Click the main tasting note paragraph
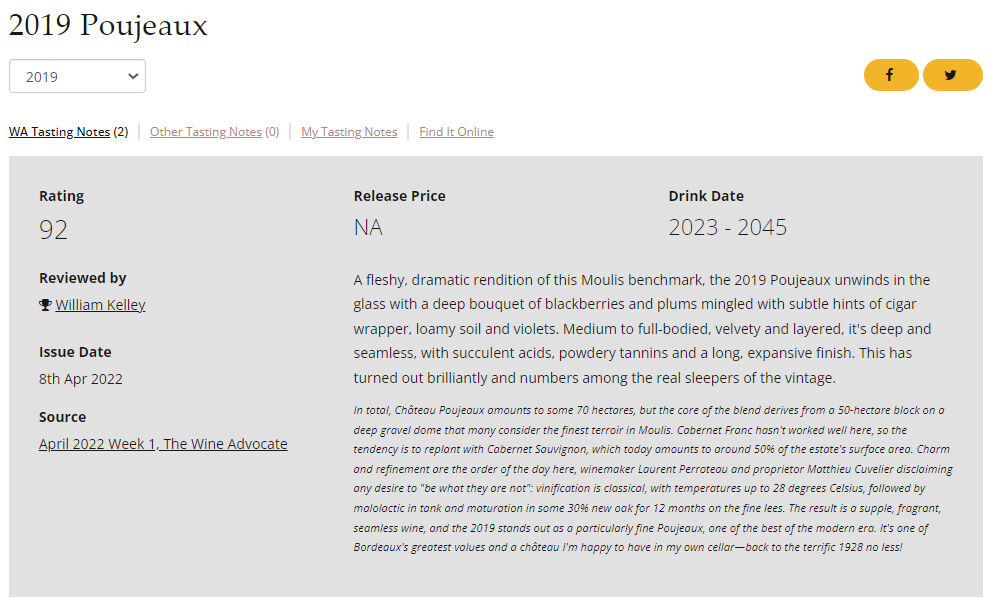The width and height of the screenshot is (991, 610). [x=642, y=329]
